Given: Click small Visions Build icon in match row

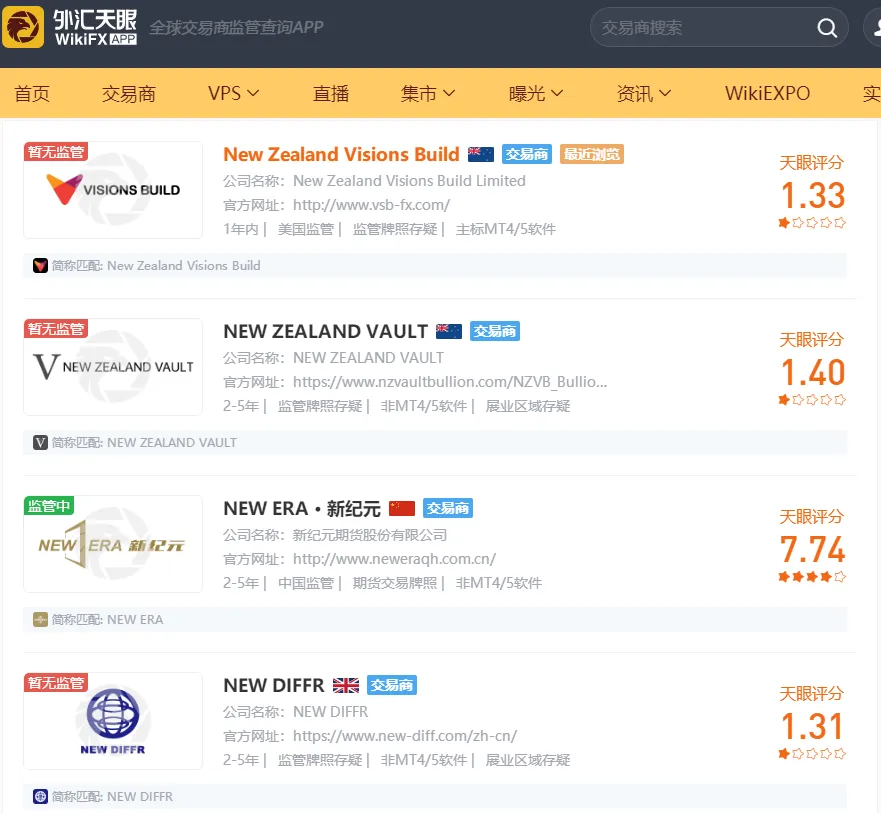Looking at the screenshot, I should pos(40,266).
